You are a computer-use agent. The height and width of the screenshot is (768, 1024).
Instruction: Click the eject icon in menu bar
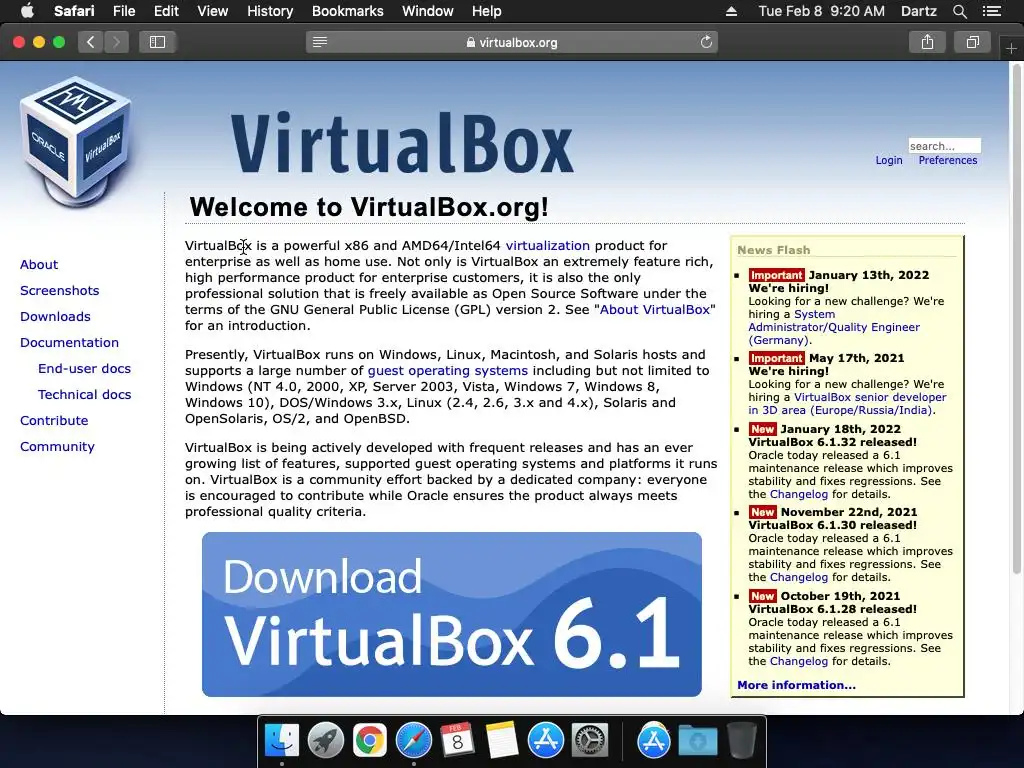(x=731, y=11)
